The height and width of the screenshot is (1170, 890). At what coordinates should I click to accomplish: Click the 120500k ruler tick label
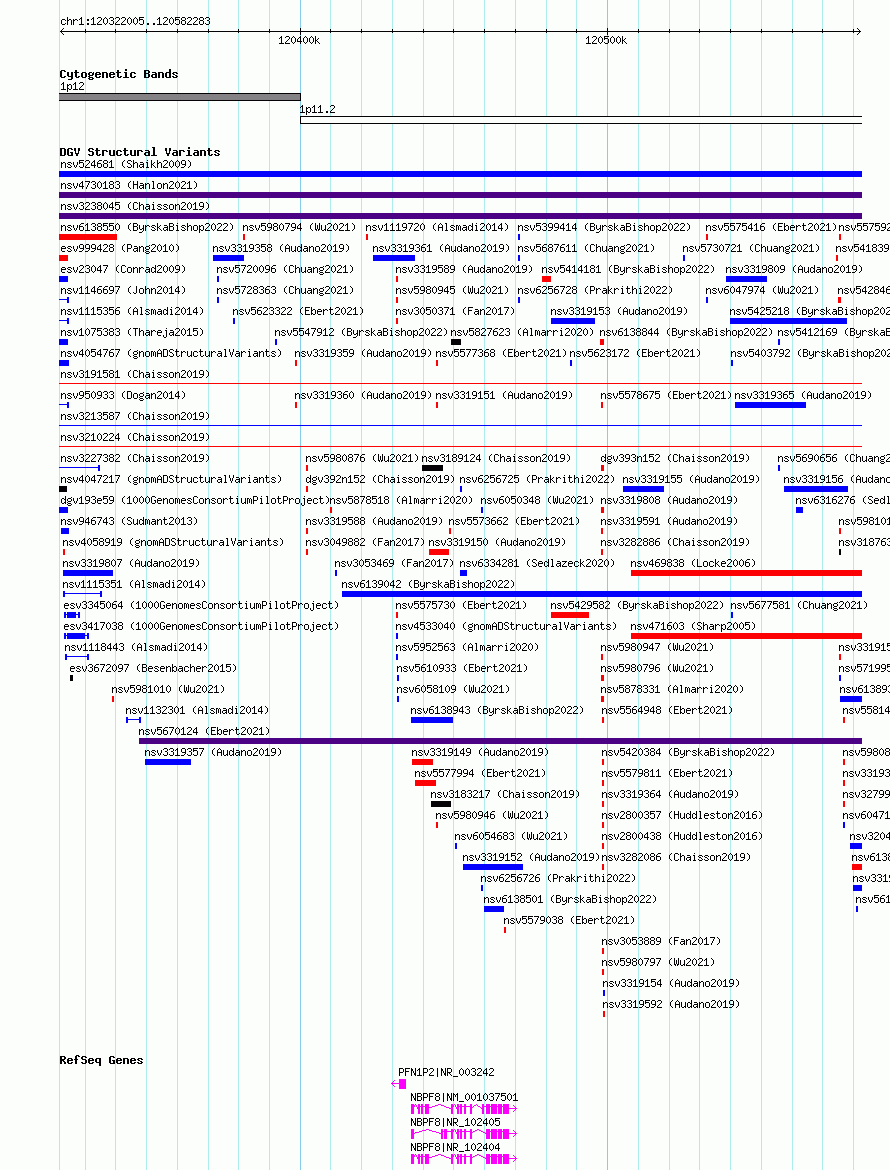[606, 40]
